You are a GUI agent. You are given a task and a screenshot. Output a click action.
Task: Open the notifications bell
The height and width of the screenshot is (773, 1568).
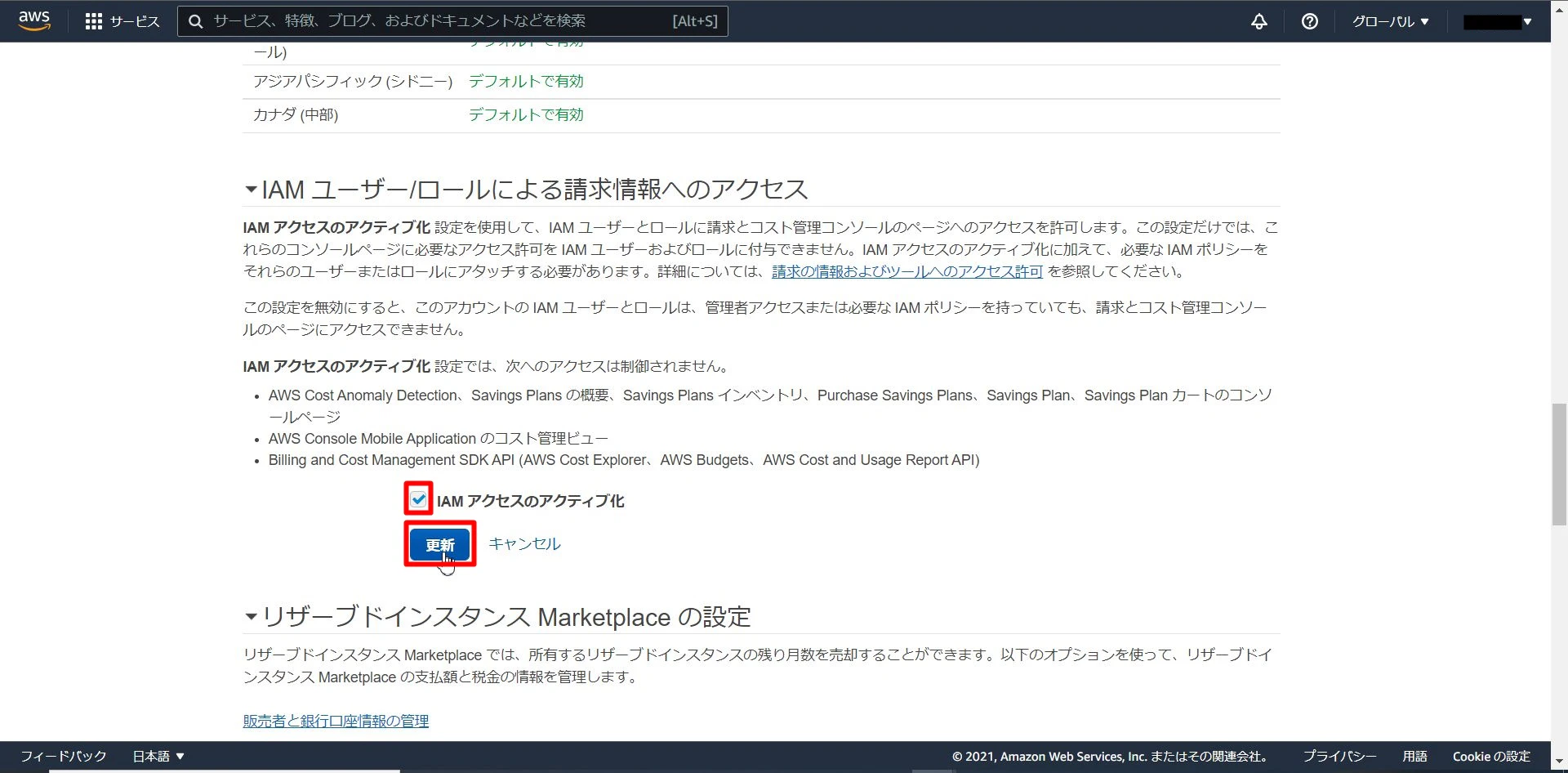coord(1259,21)
